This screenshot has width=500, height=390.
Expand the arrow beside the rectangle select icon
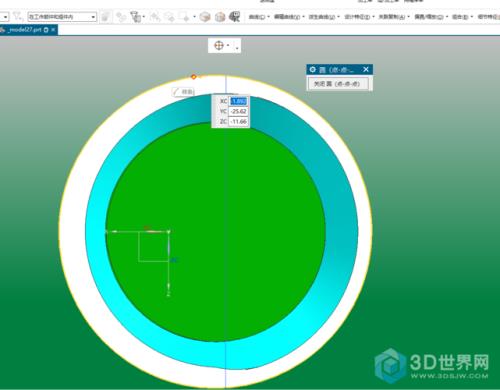194,17
